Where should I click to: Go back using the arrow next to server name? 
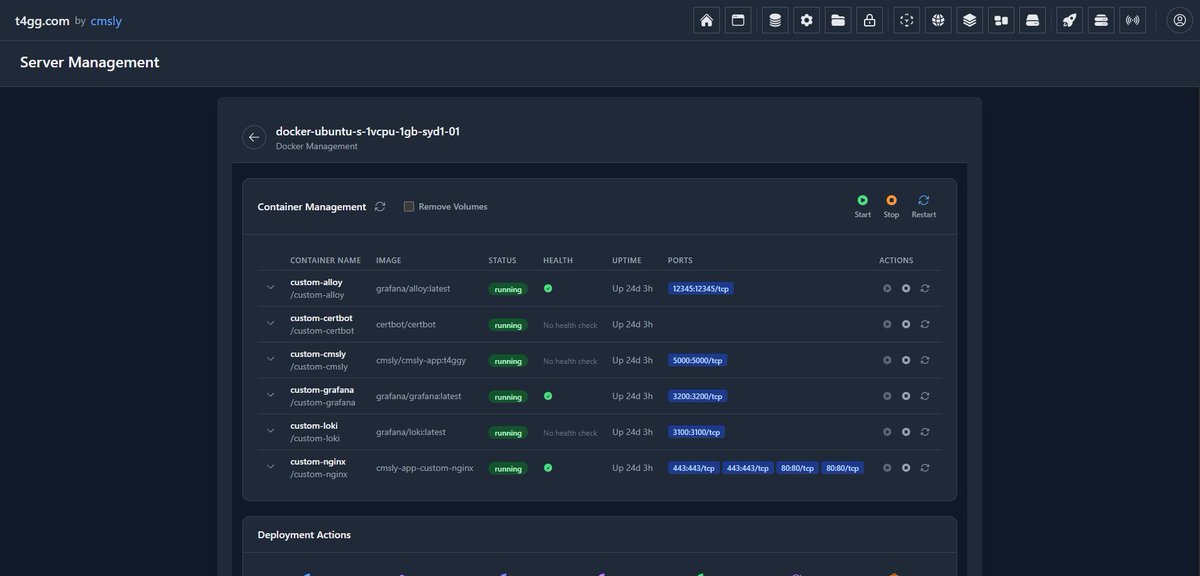click(x=254, y=138)
